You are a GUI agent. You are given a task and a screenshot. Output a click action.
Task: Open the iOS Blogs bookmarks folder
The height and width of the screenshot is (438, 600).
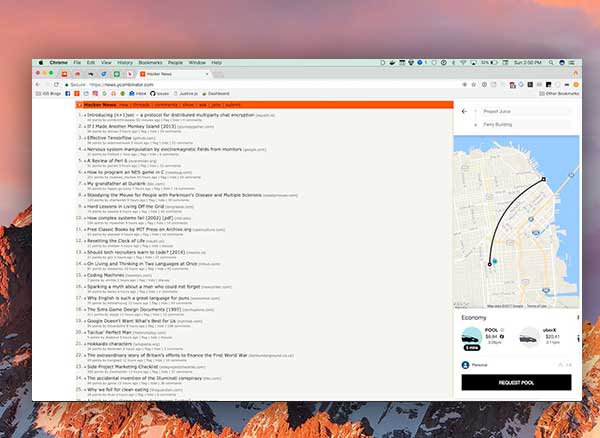pyautogui.click(x=48, y=93)
